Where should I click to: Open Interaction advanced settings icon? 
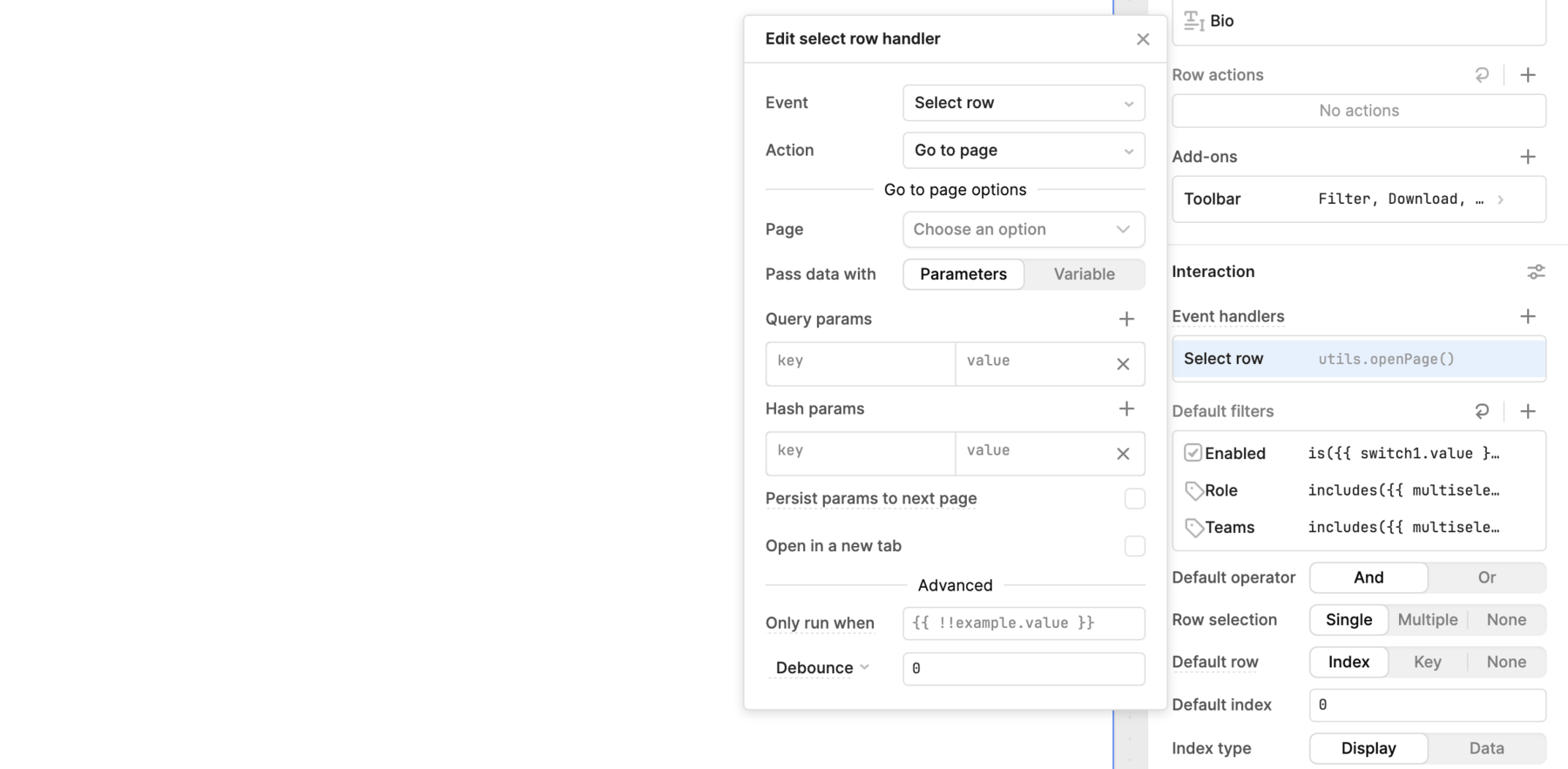pos(1536,272)
